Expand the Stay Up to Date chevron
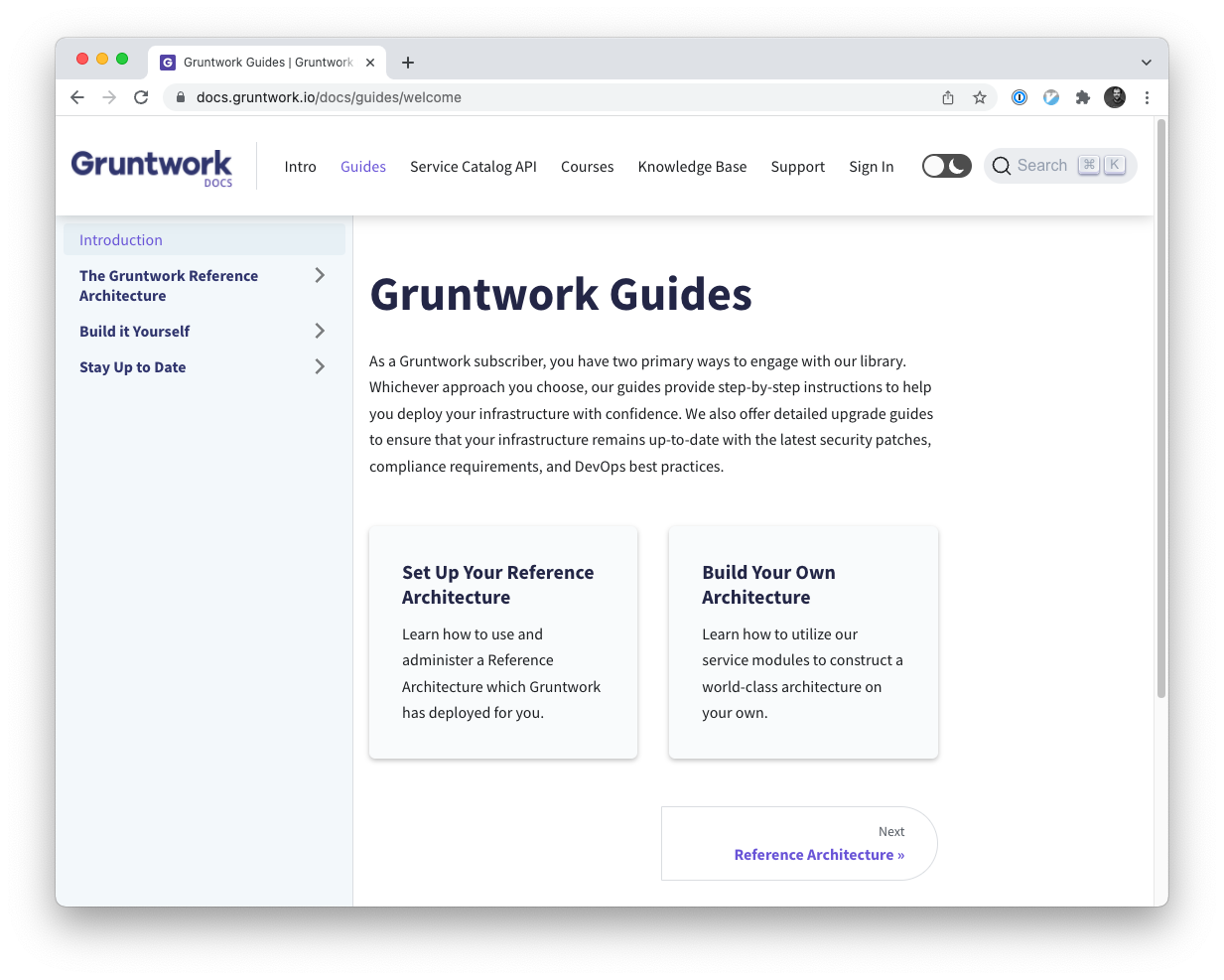Viewport: 1224px width, 980px height. [320, 366]
